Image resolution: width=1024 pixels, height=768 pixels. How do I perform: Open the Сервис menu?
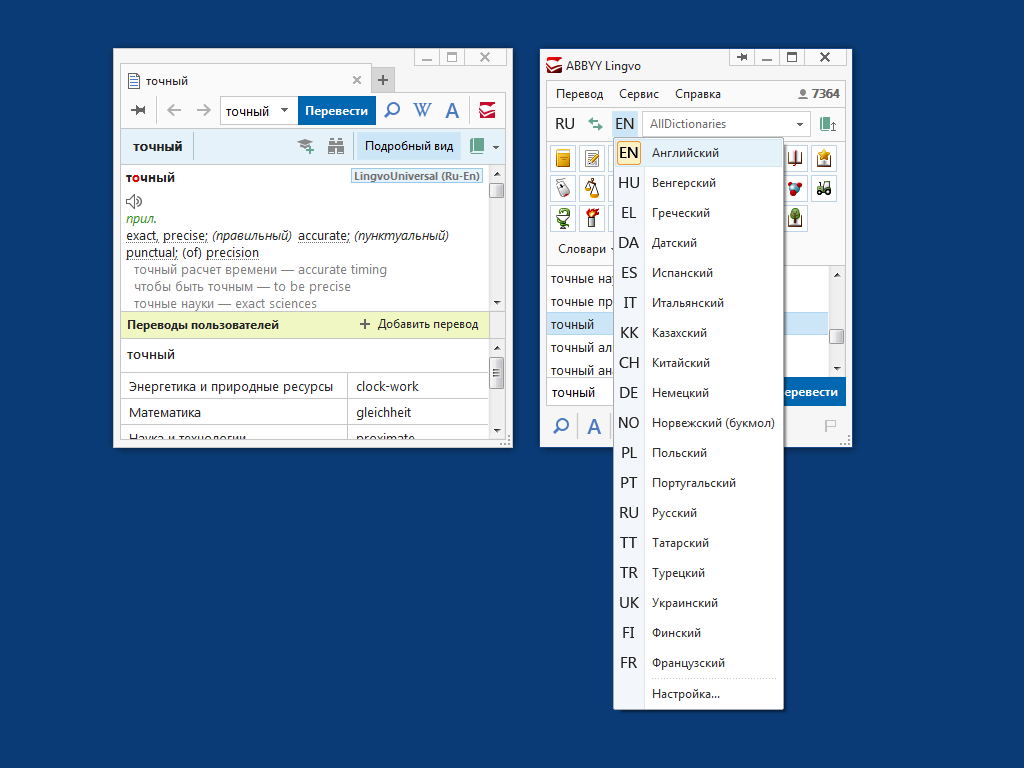tap(638, 94)
